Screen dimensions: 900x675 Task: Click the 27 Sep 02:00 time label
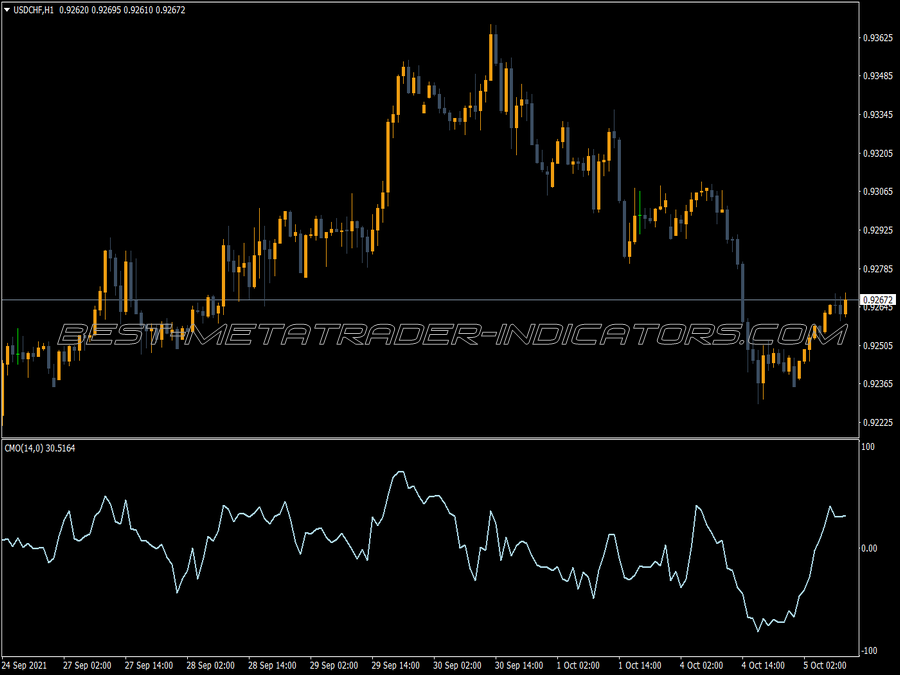(87, 665)
